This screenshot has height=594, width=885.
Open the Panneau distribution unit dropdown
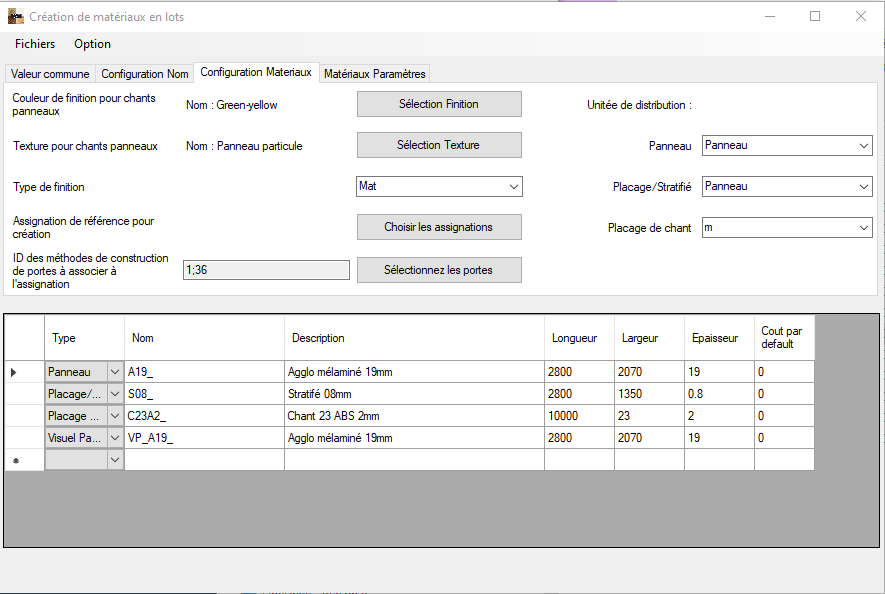coord(787,146)
